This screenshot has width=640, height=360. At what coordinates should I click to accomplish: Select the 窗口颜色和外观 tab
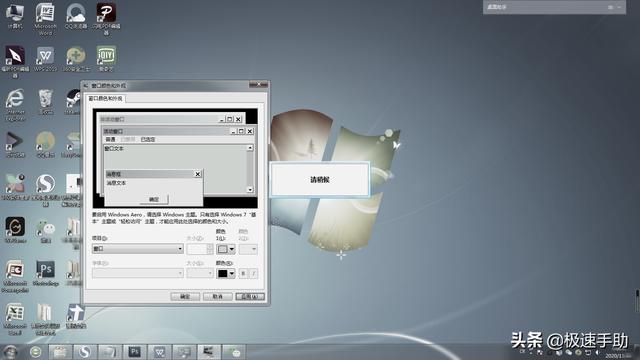(x=105, y=98)
